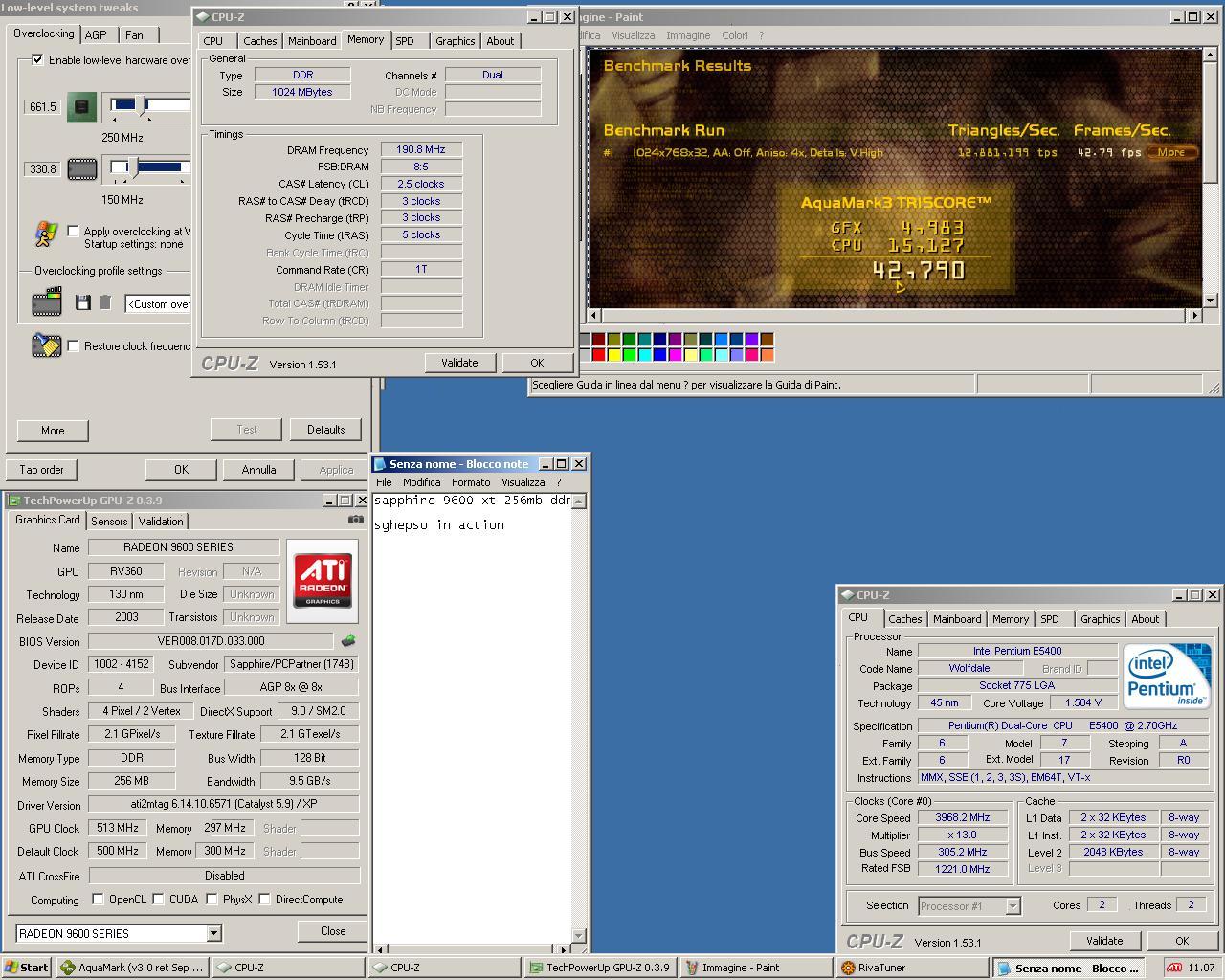
Task: Click the OK button in the Intel Pentium CPU-Z window
Action: 1182,941
